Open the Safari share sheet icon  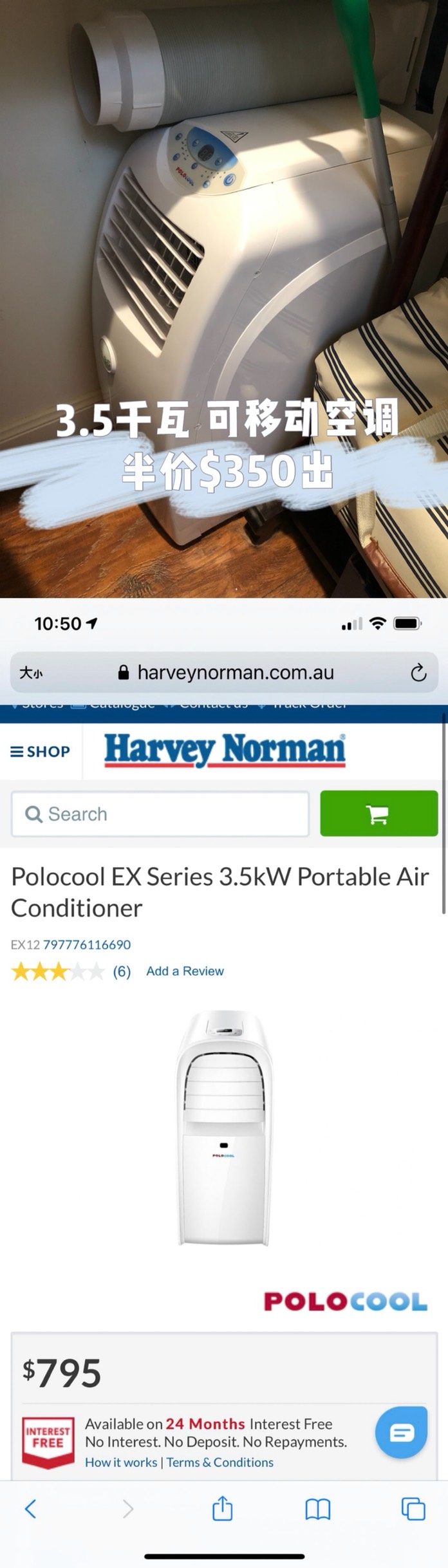click(223, 1507)
